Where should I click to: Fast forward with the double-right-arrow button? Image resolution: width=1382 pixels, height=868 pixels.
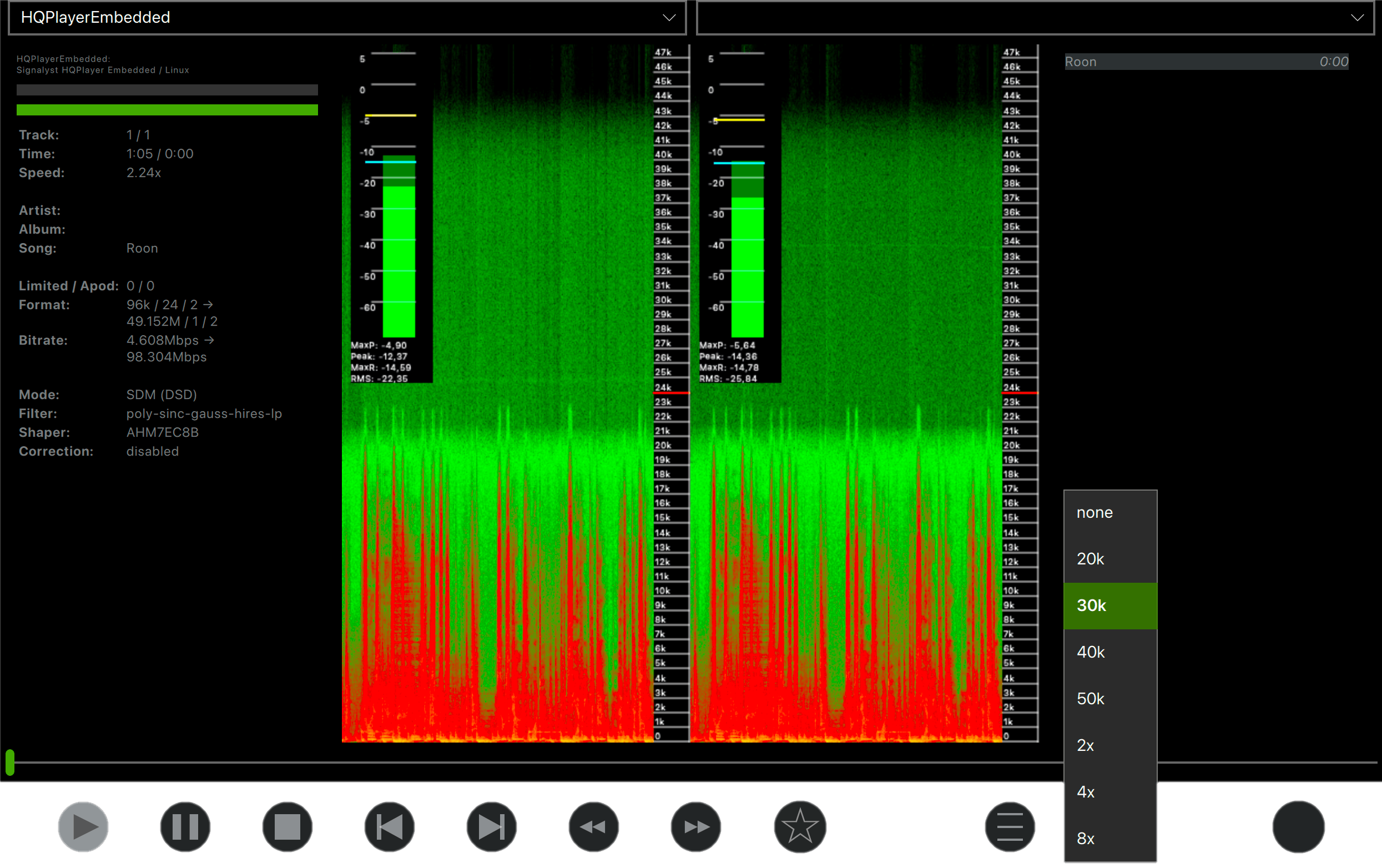(696, 827)
